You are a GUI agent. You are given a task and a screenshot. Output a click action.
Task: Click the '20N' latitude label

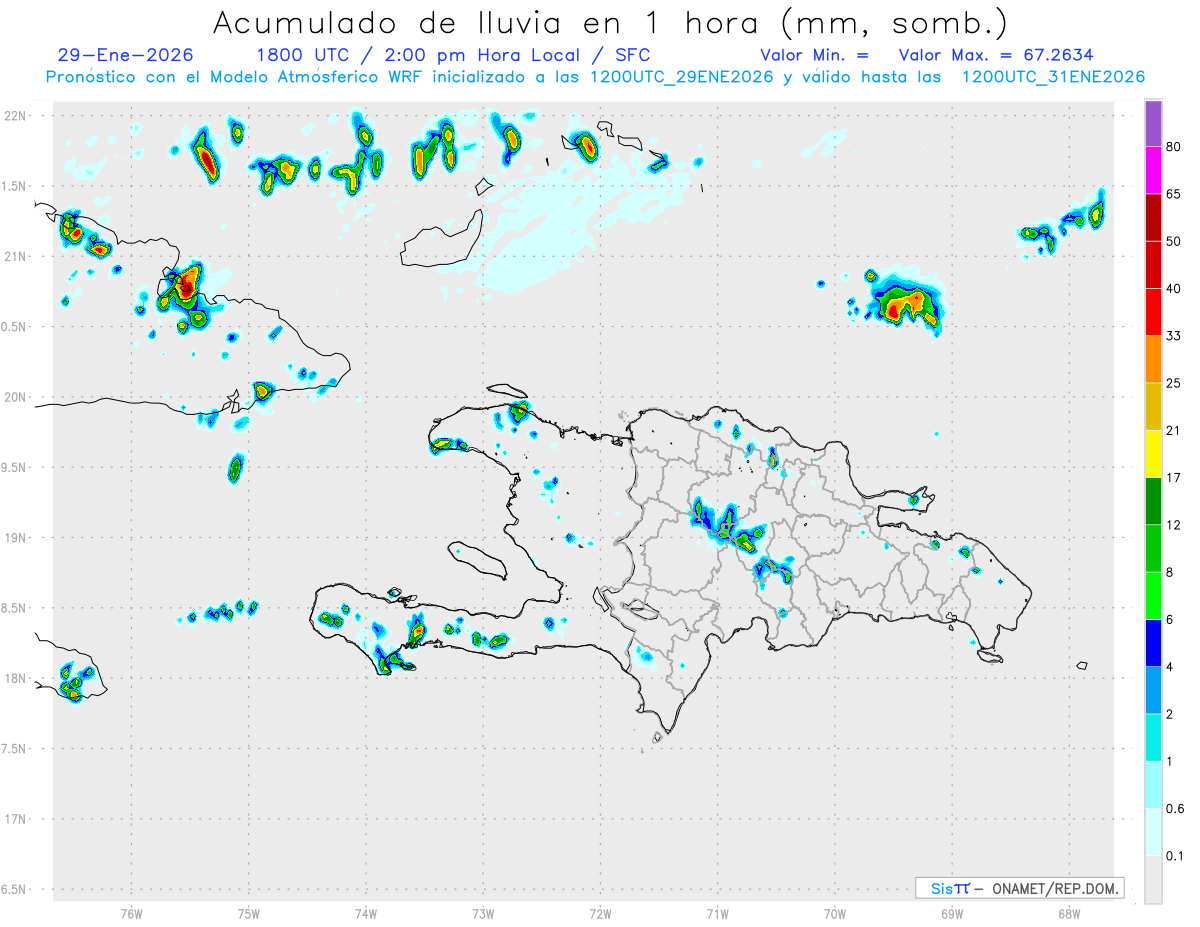(x=15, y=397)
